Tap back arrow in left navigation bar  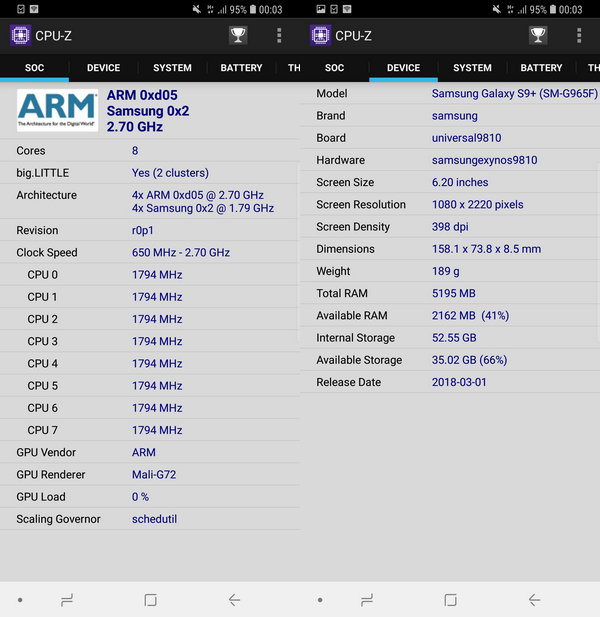tap(234, 600)
